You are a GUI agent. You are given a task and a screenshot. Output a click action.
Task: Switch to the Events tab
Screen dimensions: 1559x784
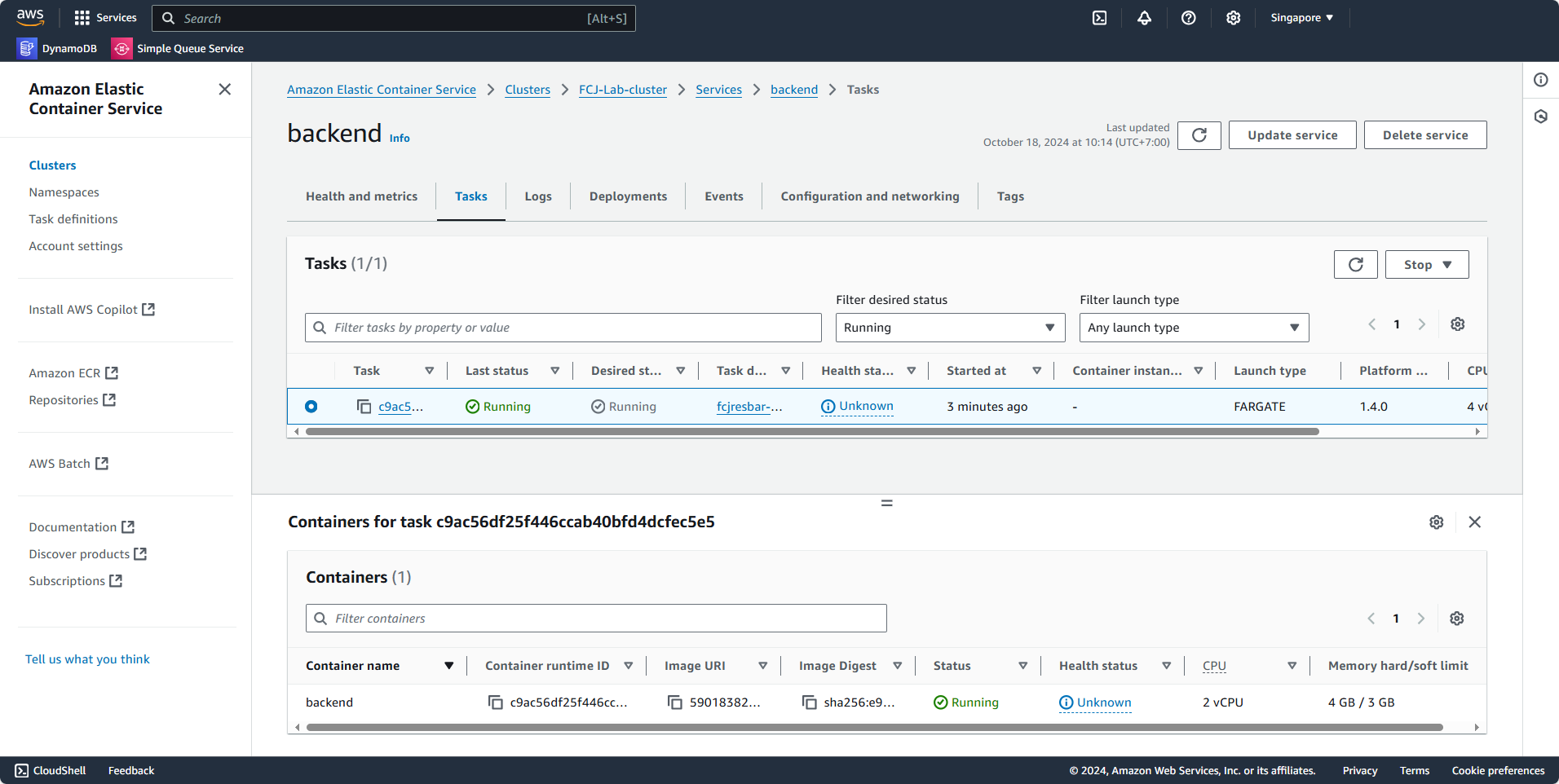click(724, 196)
